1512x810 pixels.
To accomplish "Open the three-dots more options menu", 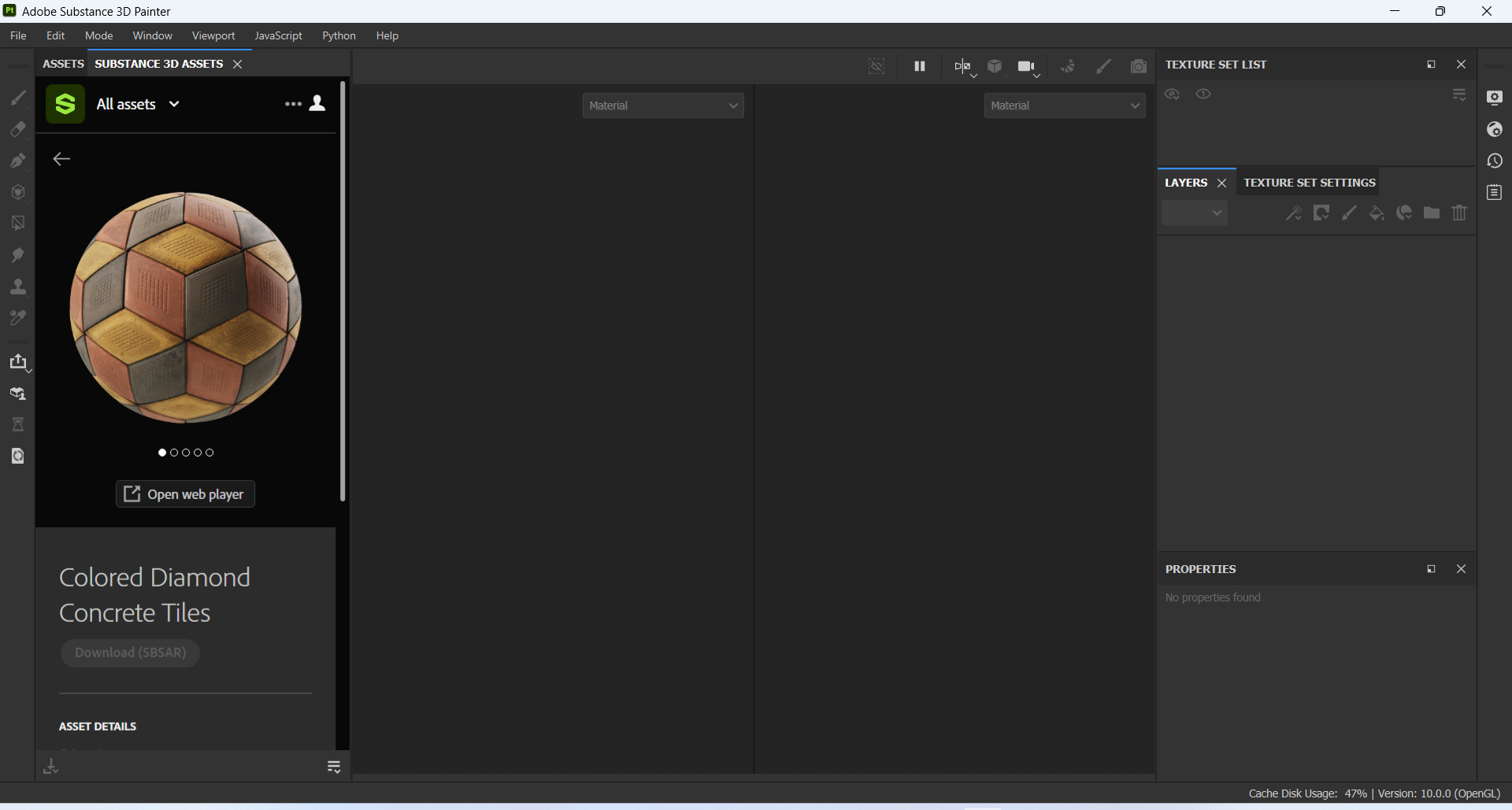I will tap(293, 104).
